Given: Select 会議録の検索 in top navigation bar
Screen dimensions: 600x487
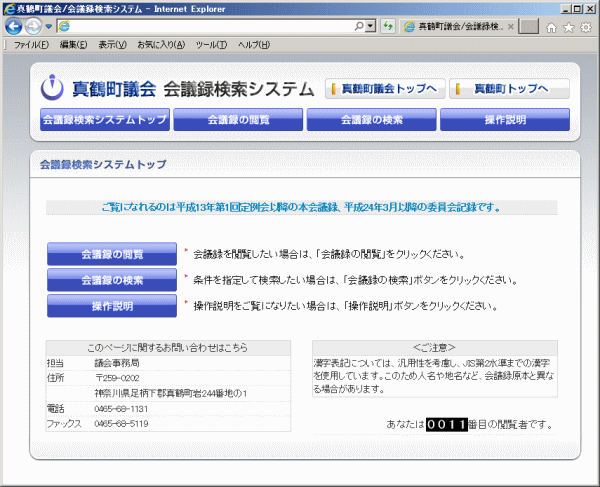Looking at the screenshot, I should coord(372,119).
